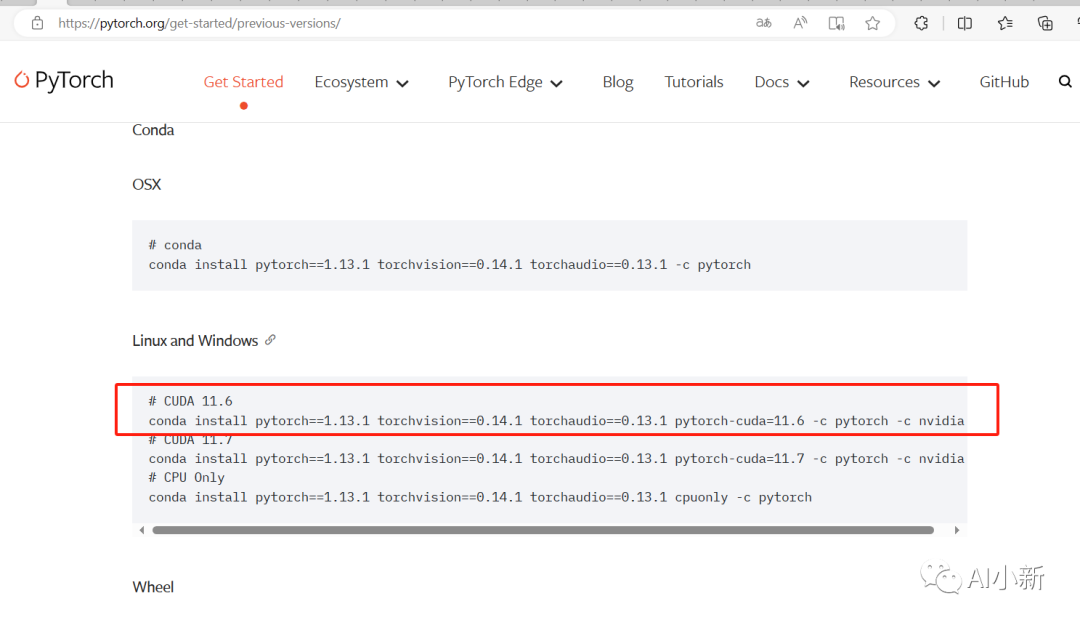Click the translate page icon
1080x625 pixels.
763,23
